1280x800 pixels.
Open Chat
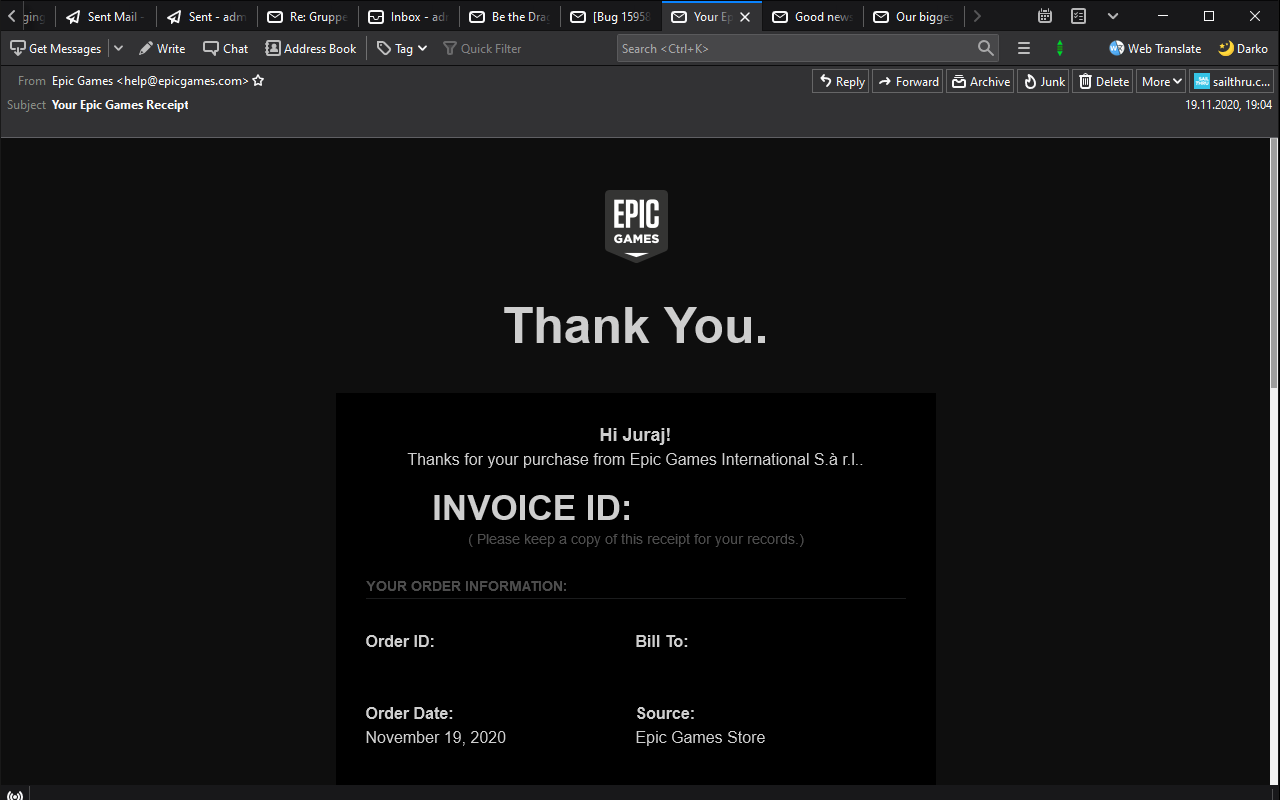tap(225, 48)
